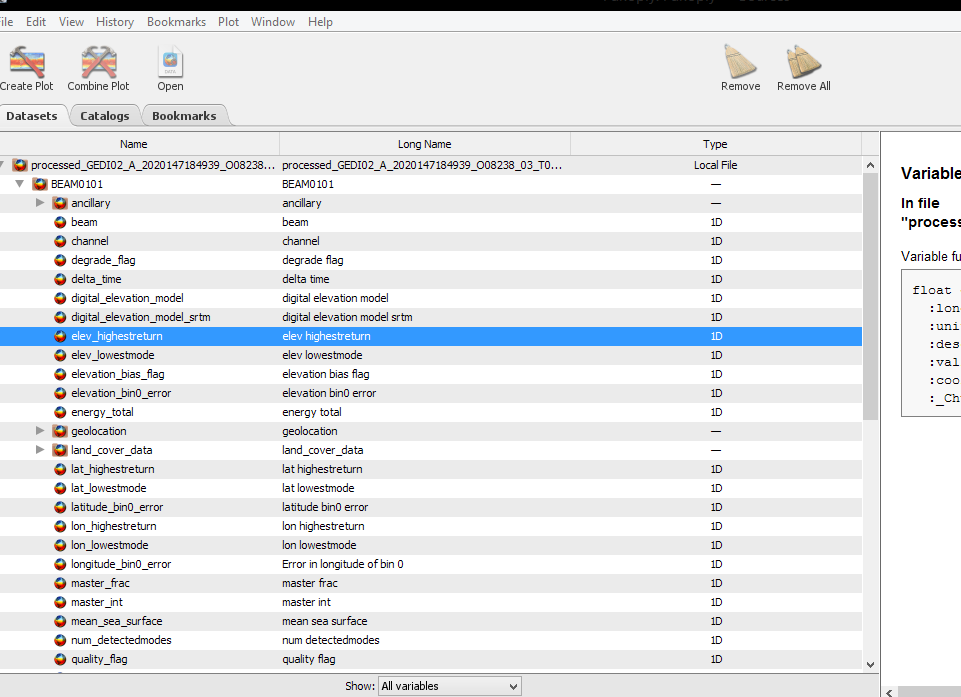Click the Create Plot toolbar icon
Image resolution: width=961 pixels, height=697 pixels.
click(27, 63)
